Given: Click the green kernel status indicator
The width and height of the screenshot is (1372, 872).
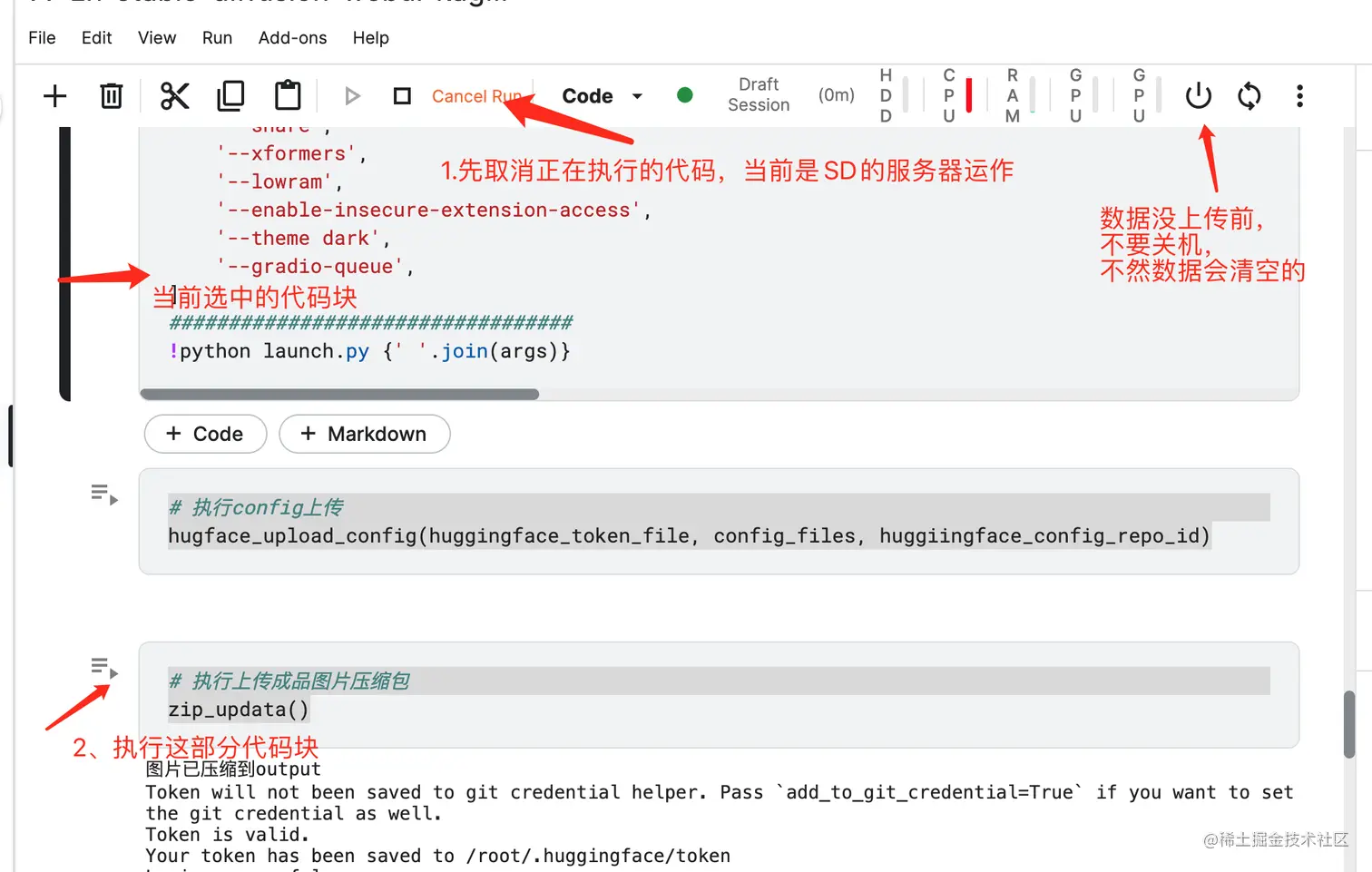Looking at the screenshot, I should pos(685,94).
